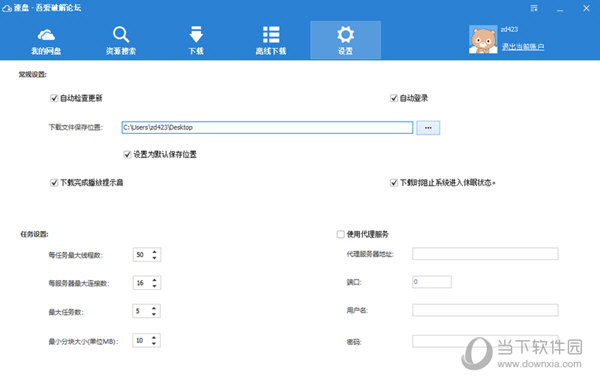Click the app cloud logo in title bar
The image size is (600, 386).
coord(7,8)
